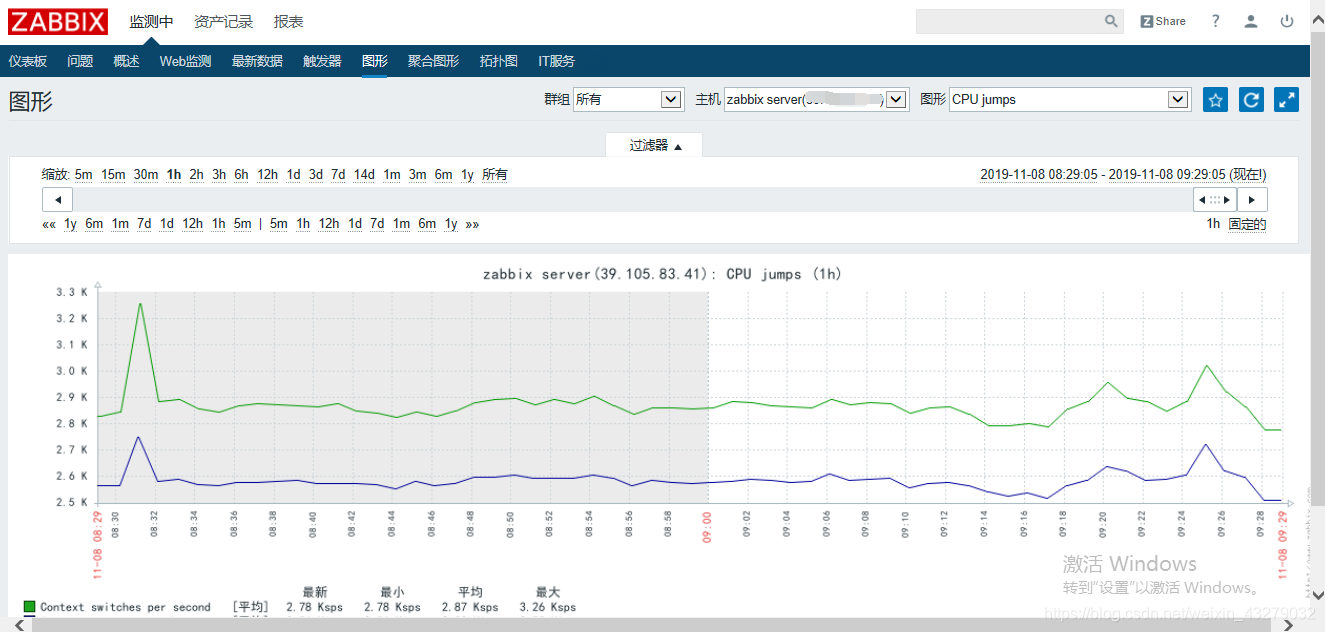This screenshot has width=1325, height=632.
Task: Click the Context switches per second legend
Action: (126, 607)
